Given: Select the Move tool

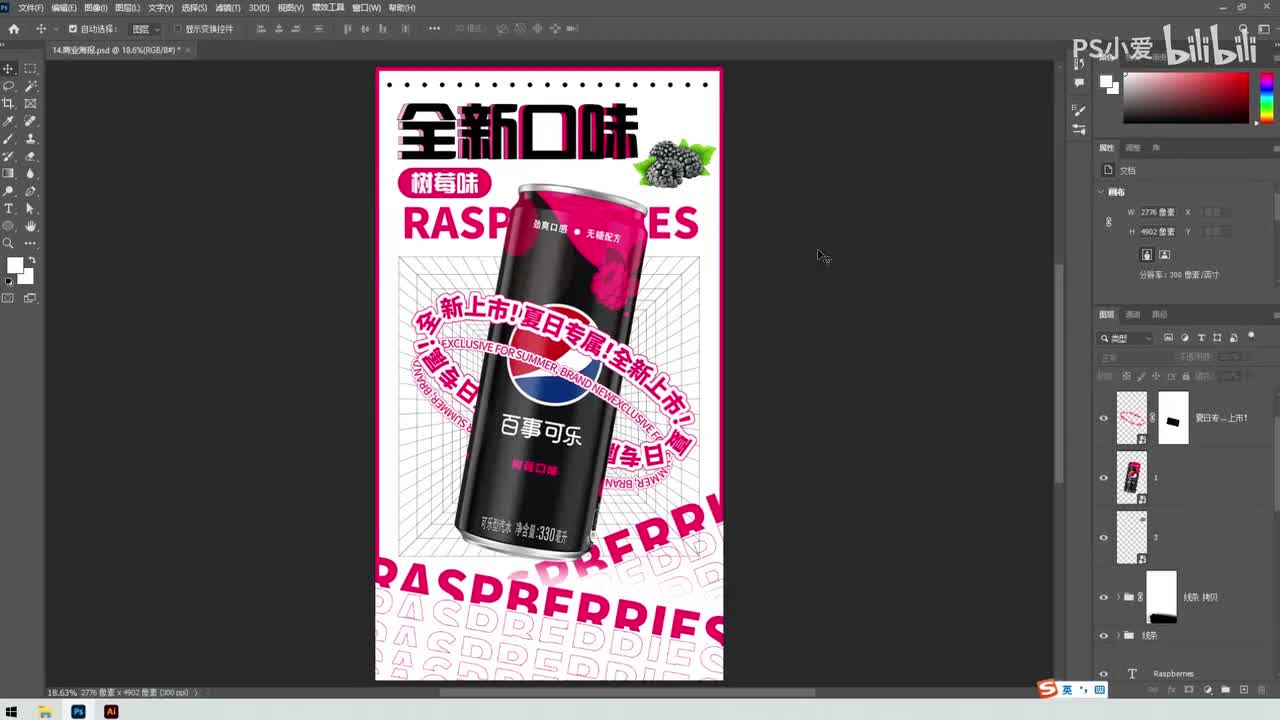Looking at the screenshot, I should tap(9, 68).
